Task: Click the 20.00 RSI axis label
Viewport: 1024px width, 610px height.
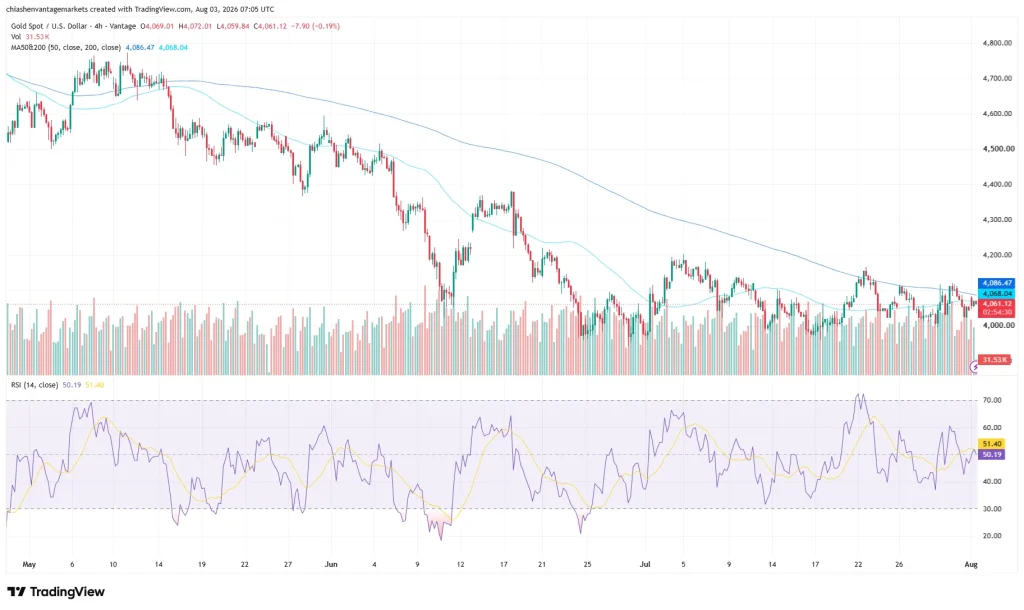Action: click(992, 536)
